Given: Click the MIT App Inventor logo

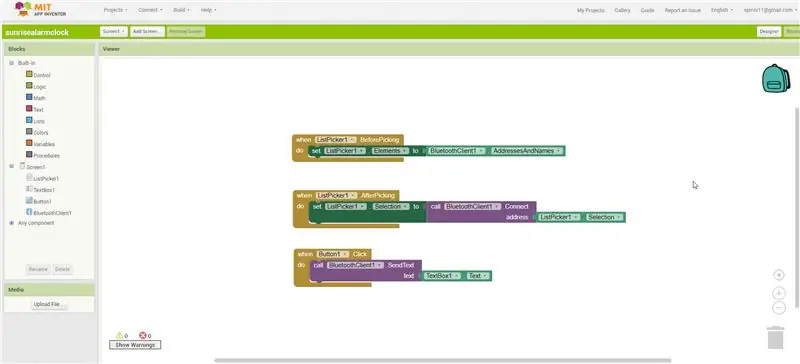Looking at the screenshot, I should tap(40, 9).
